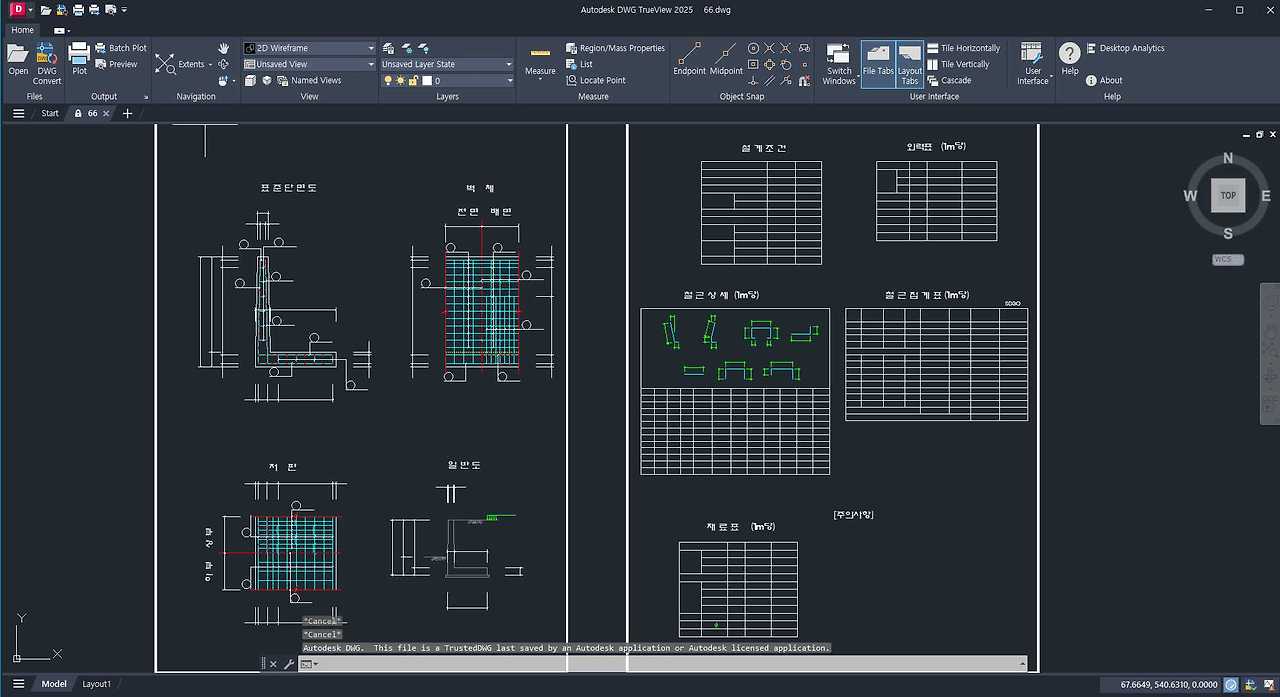Open the Start file tab

[x=50, y=114]
